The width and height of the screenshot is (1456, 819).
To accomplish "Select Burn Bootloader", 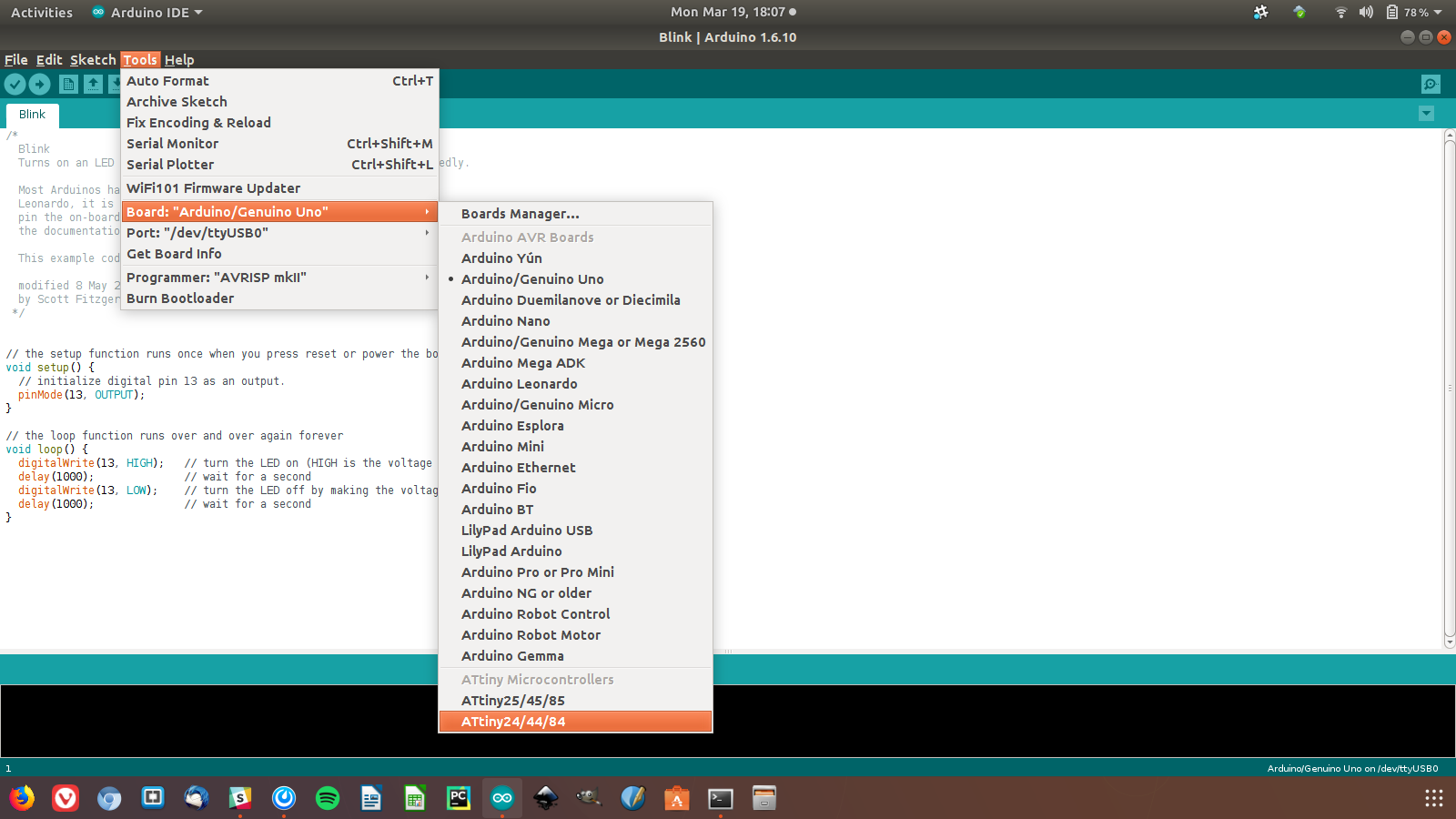I will click(279, 298).
